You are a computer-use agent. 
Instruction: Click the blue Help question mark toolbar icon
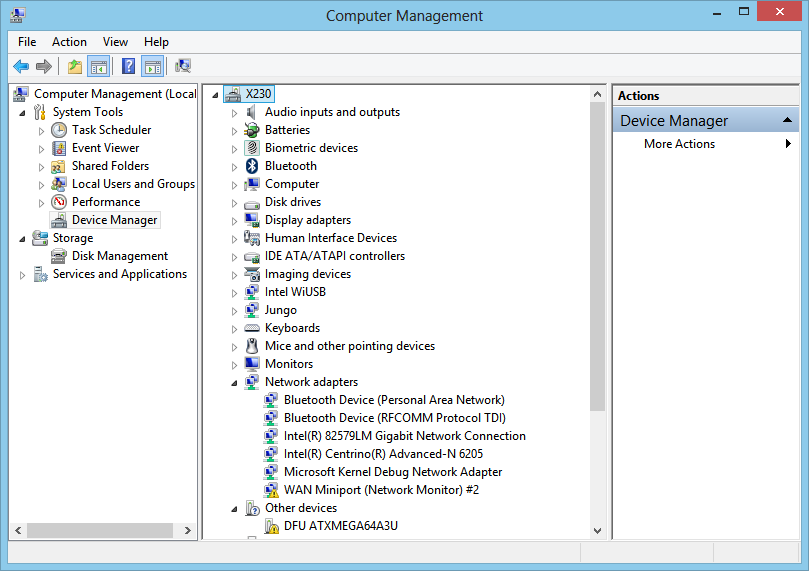[x=128, y=66]
